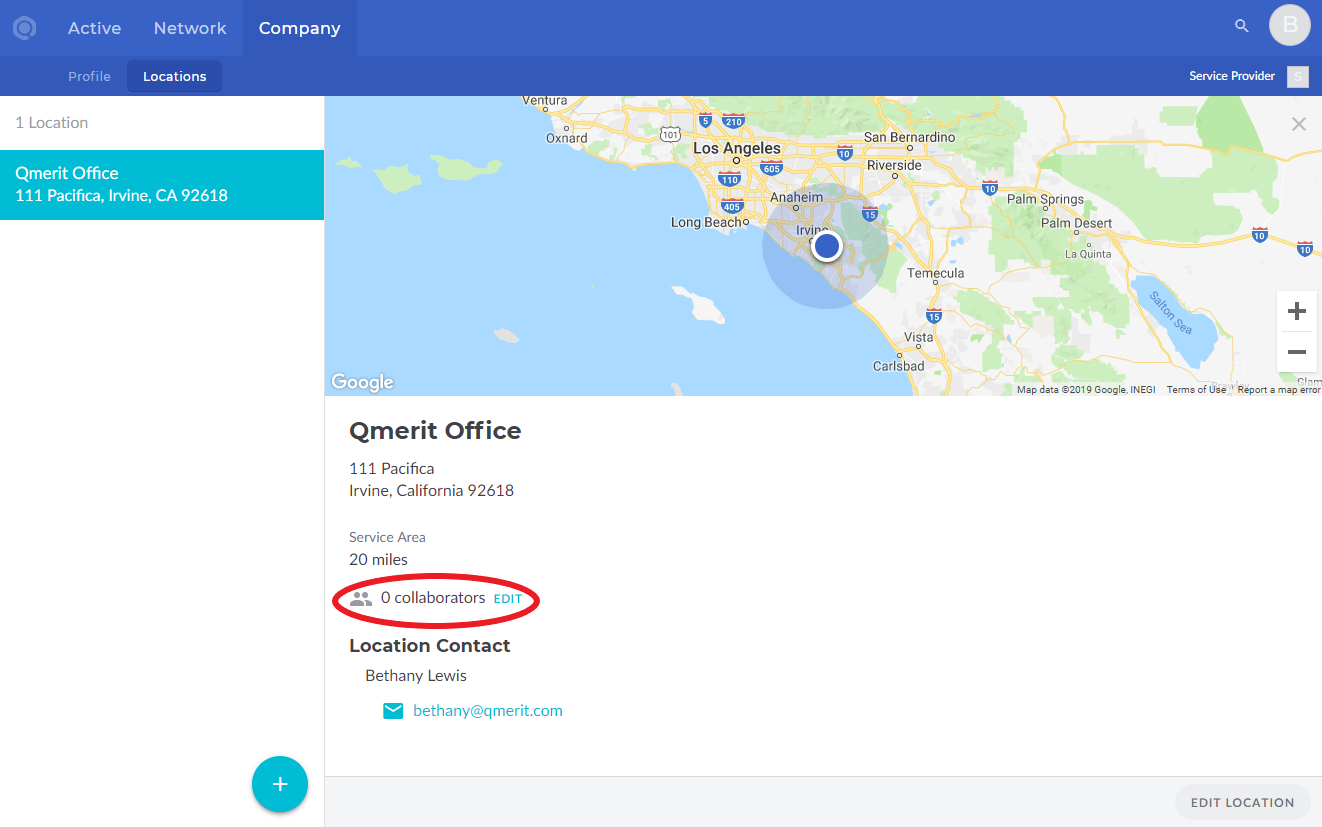This screenshot has height=827, width=1322.
Task: Click the 1 Location count text
Action: 52,123
